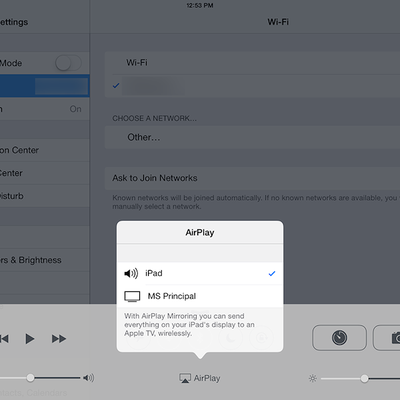Tap Other... to join another network
Screen dimensions: 400x400
(252, 137)
